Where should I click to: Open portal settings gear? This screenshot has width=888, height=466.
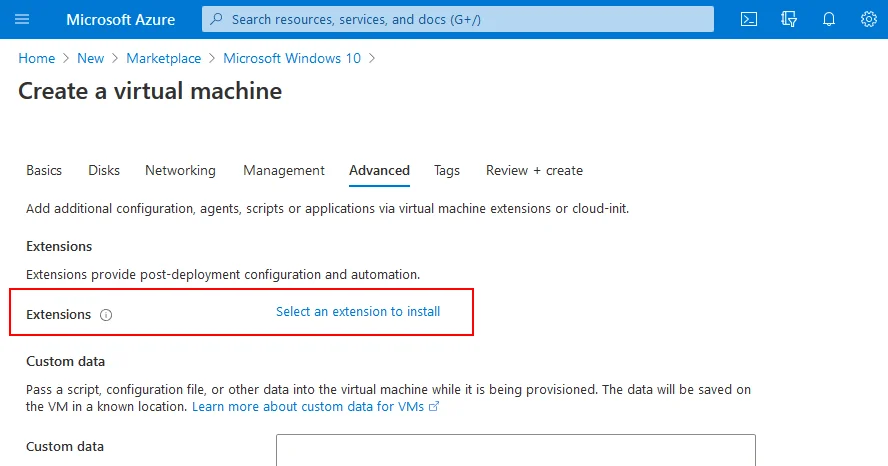869,19
